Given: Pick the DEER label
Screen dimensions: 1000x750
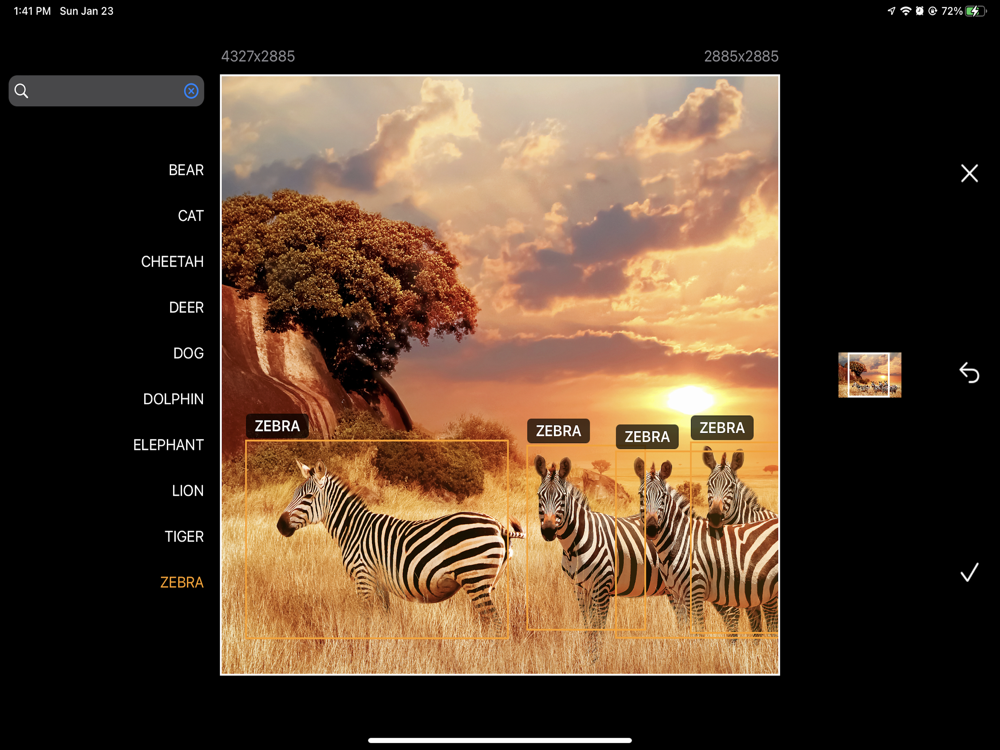Looking at the screenshot, I should pyautogui.click(x=186, y=307).
